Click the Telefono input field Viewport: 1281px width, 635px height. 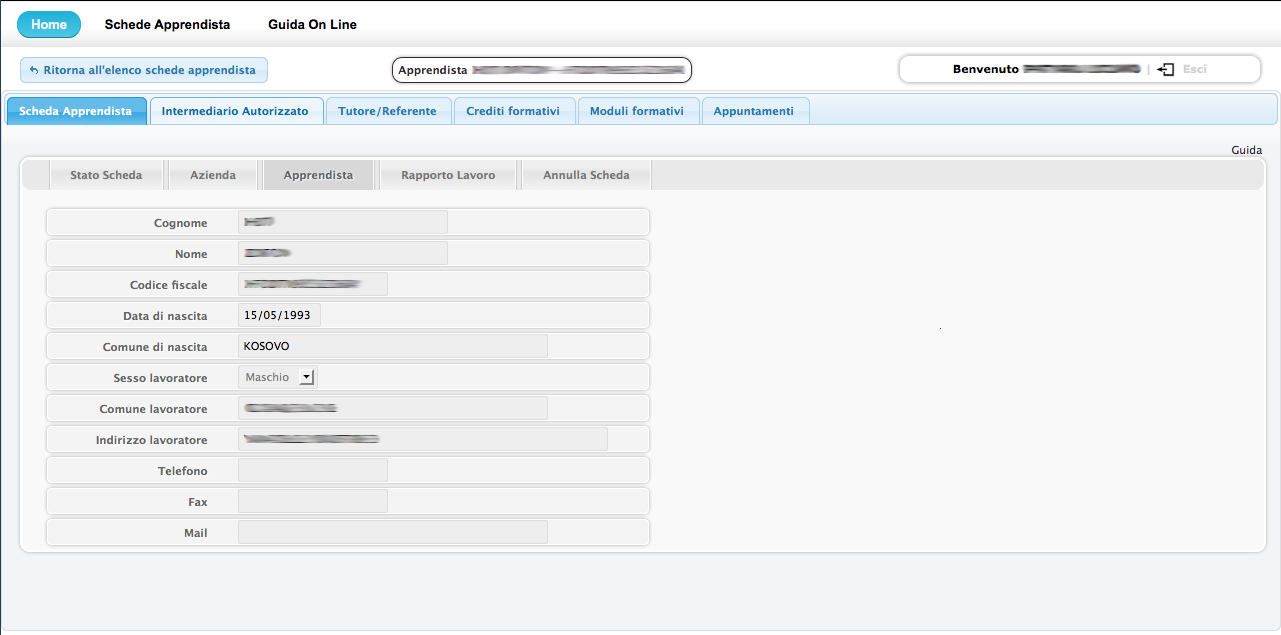tap(312, 471)
